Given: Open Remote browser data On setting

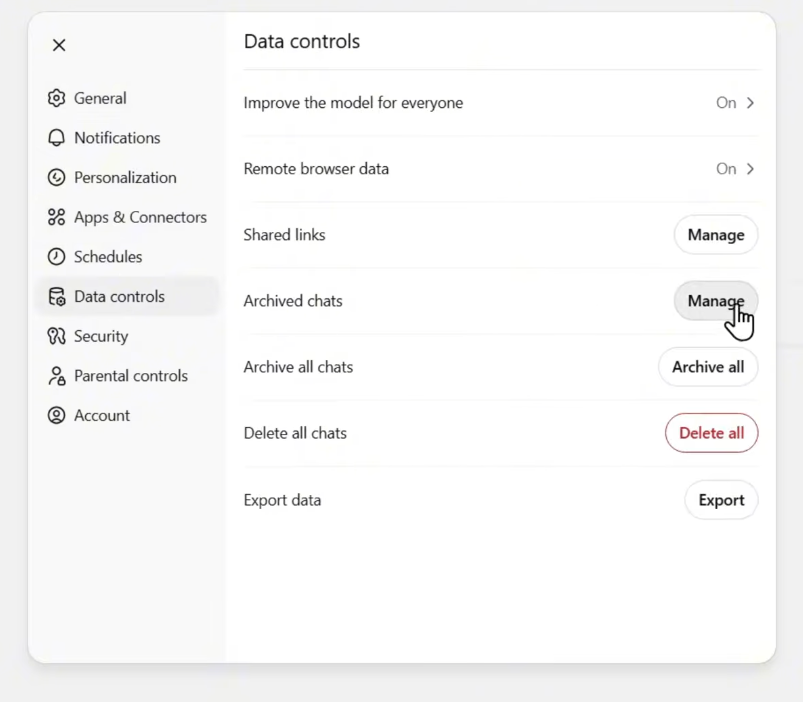Looking at the screenshot, I should coord(726,169).
